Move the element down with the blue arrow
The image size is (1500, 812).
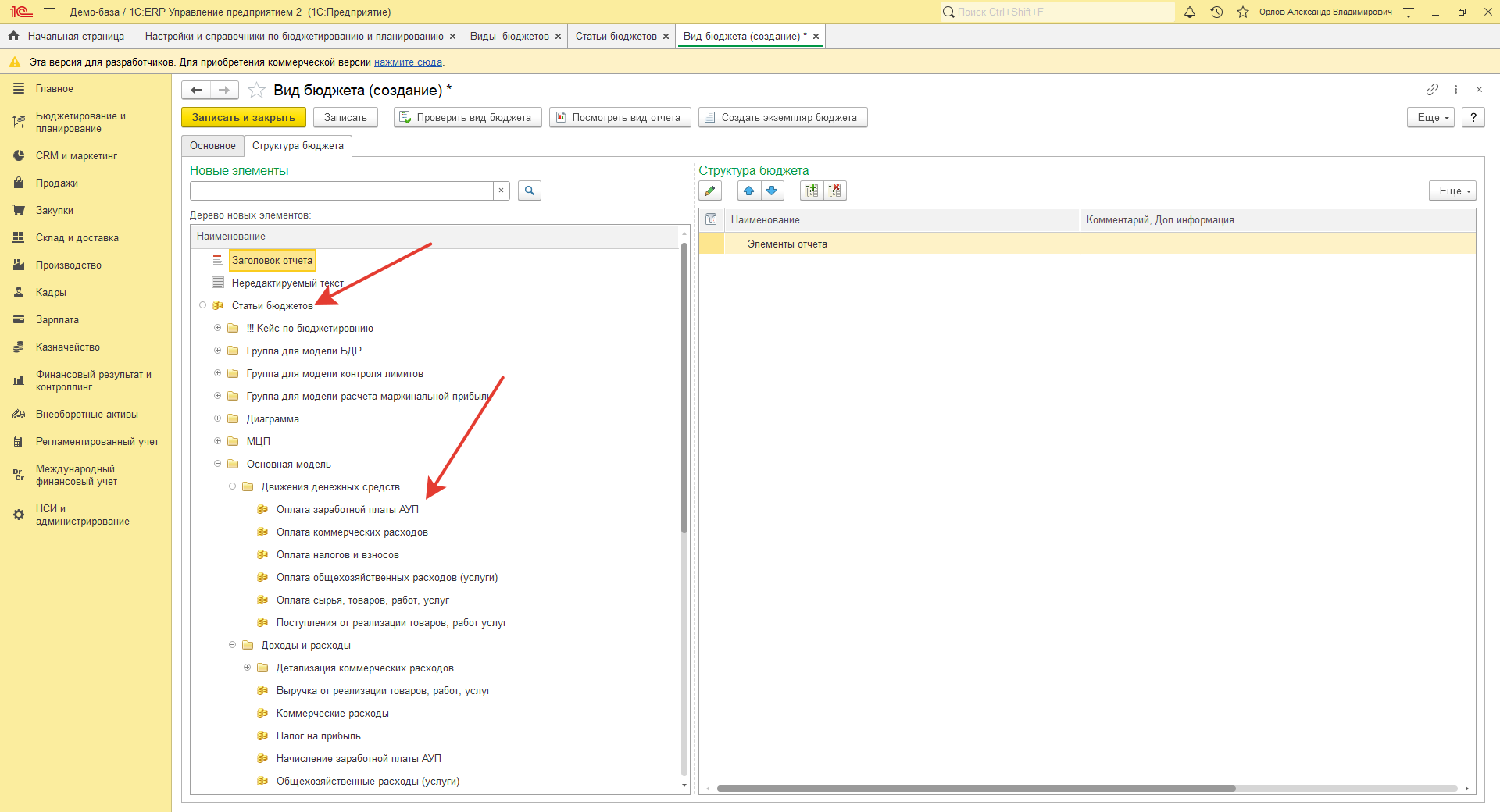click(772, 191)
